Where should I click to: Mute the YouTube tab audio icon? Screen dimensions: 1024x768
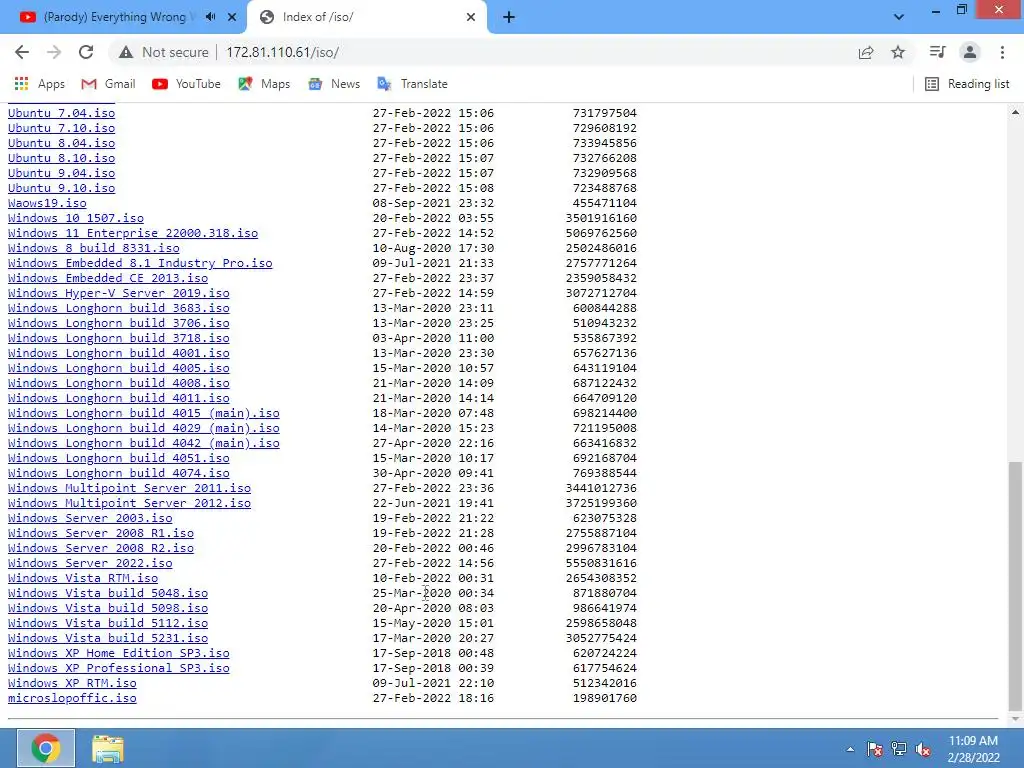coord(210,17)
